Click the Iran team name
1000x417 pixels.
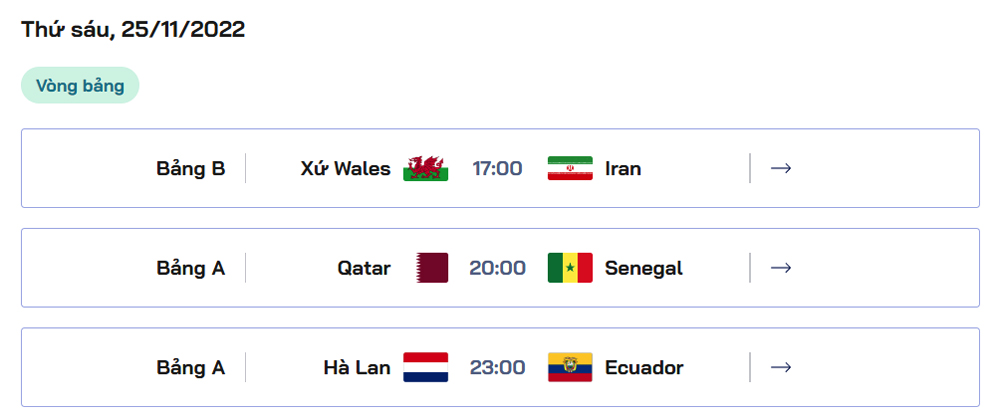[623, 168]
